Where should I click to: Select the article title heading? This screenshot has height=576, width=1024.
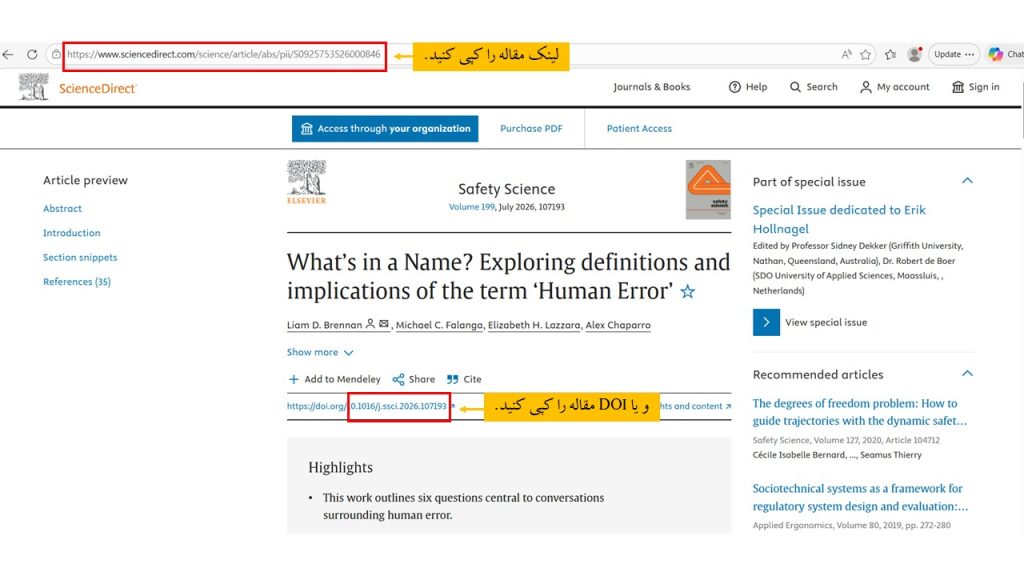point(508,276)
